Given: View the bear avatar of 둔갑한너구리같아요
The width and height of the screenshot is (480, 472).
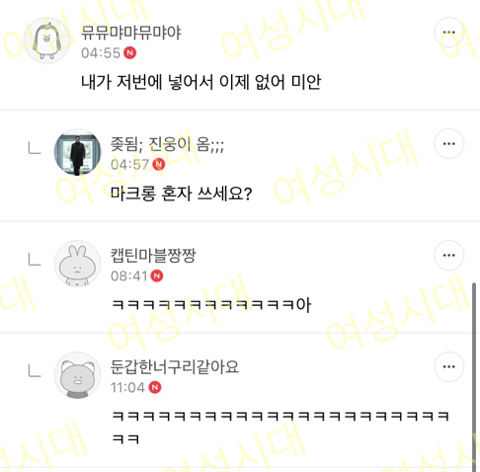Looking at the screenshot, I should [x=77, y=375].
